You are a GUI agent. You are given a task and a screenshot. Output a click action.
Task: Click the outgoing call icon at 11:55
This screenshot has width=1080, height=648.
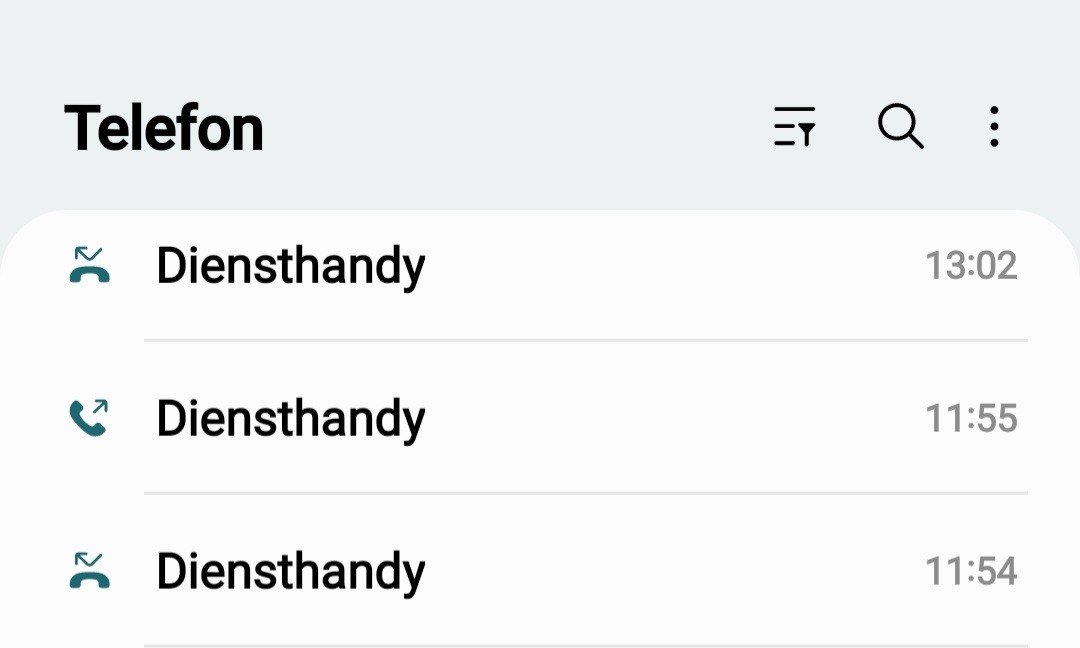coord(90,418)
